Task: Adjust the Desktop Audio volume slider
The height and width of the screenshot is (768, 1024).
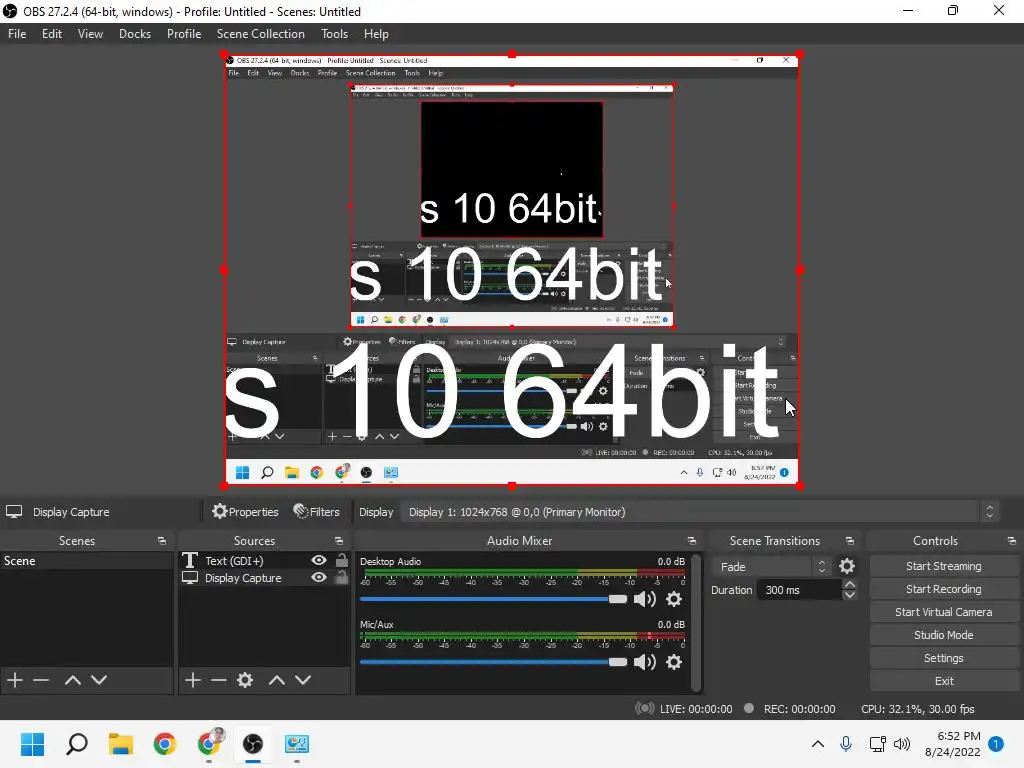Action: pyautogui.click(x=493, y=599)
